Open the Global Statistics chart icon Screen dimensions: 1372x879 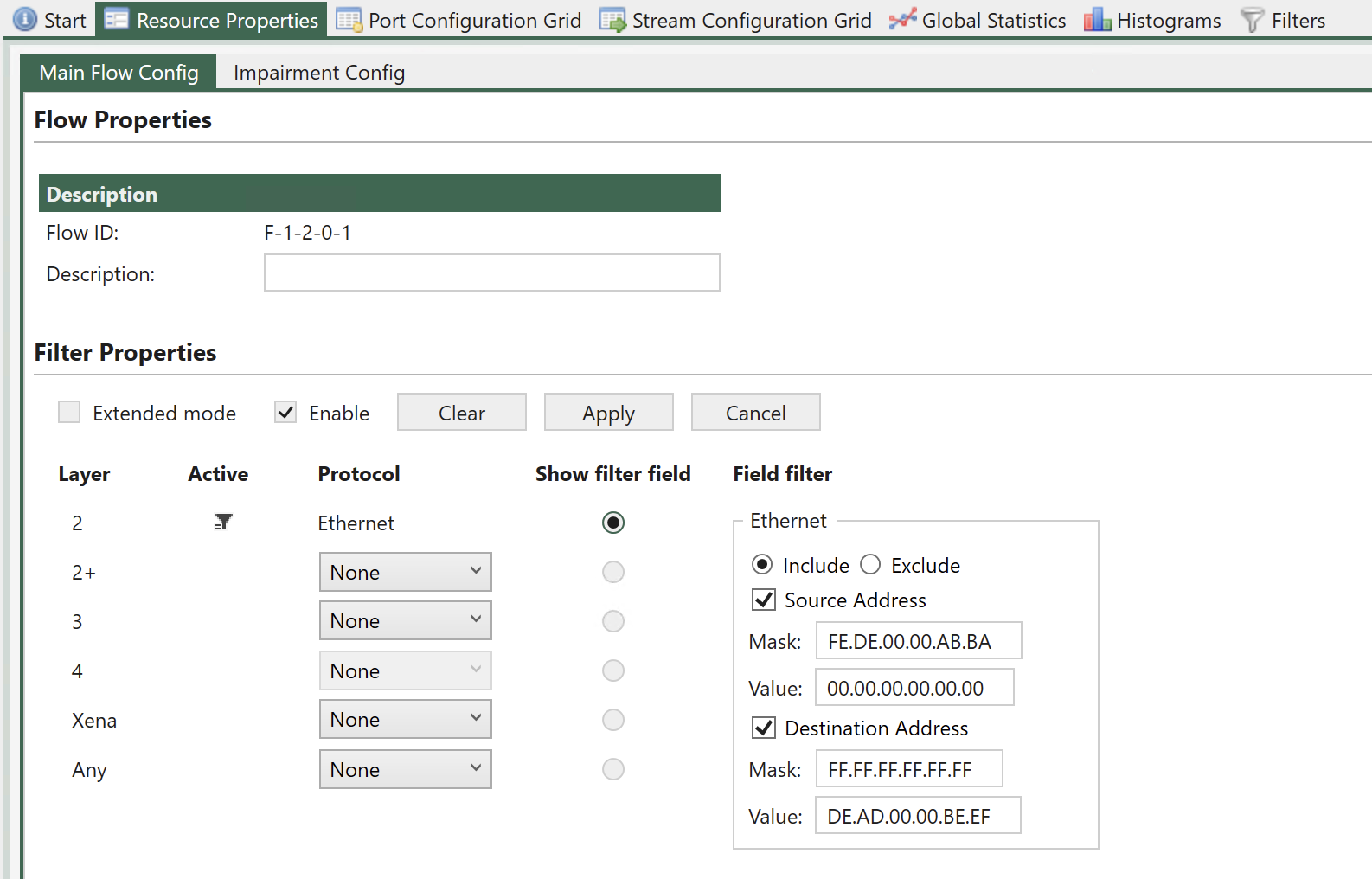pyautogui.click(x=902, y=19)
